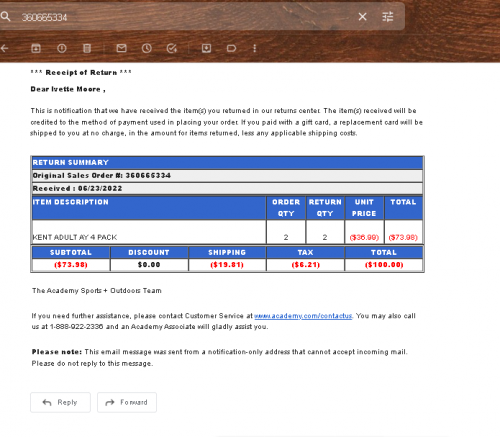Delete the email with trash icon
This screenshot has height=437, width=500.
coord(87,48)
